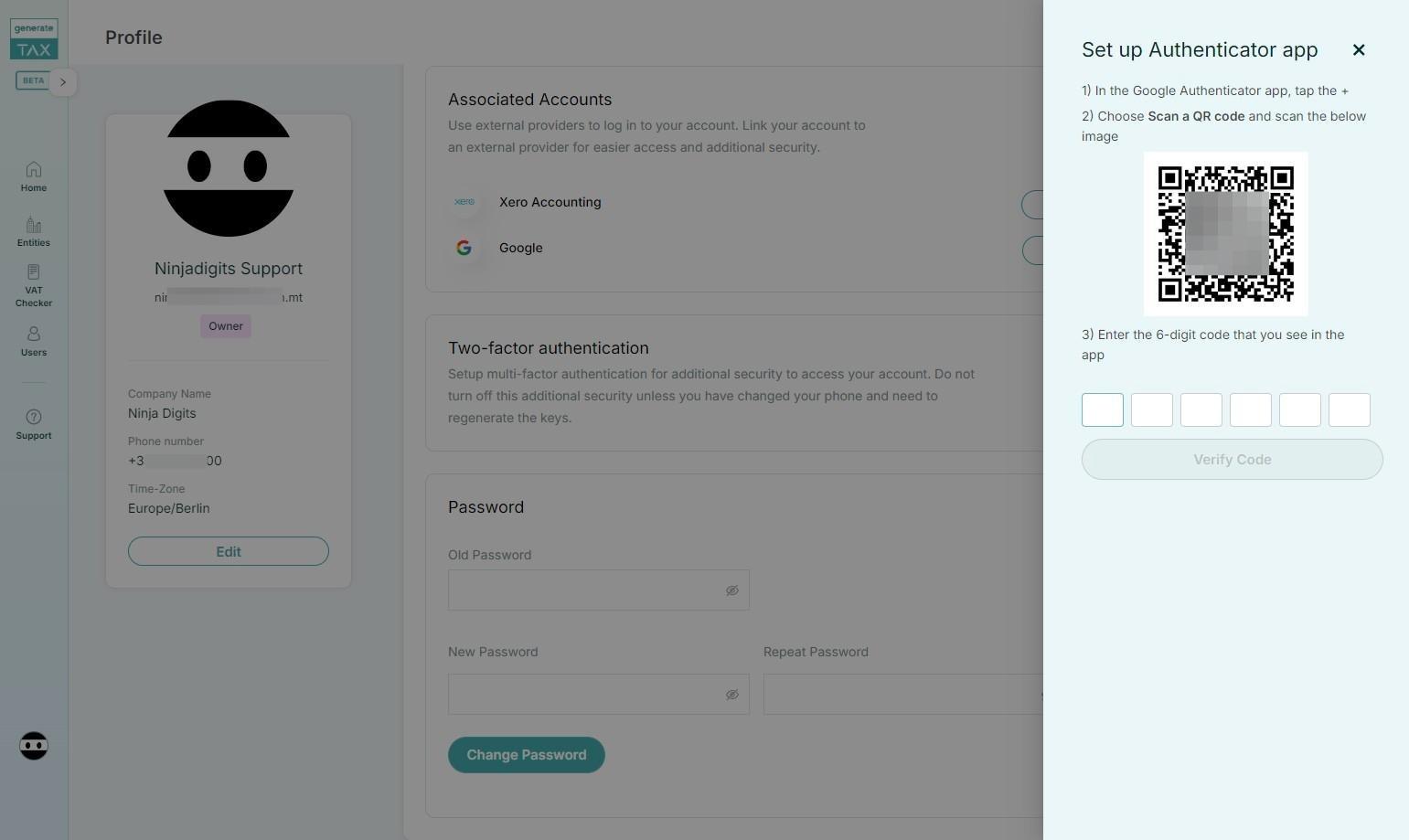Click the Google provider icon

point(464,248)
